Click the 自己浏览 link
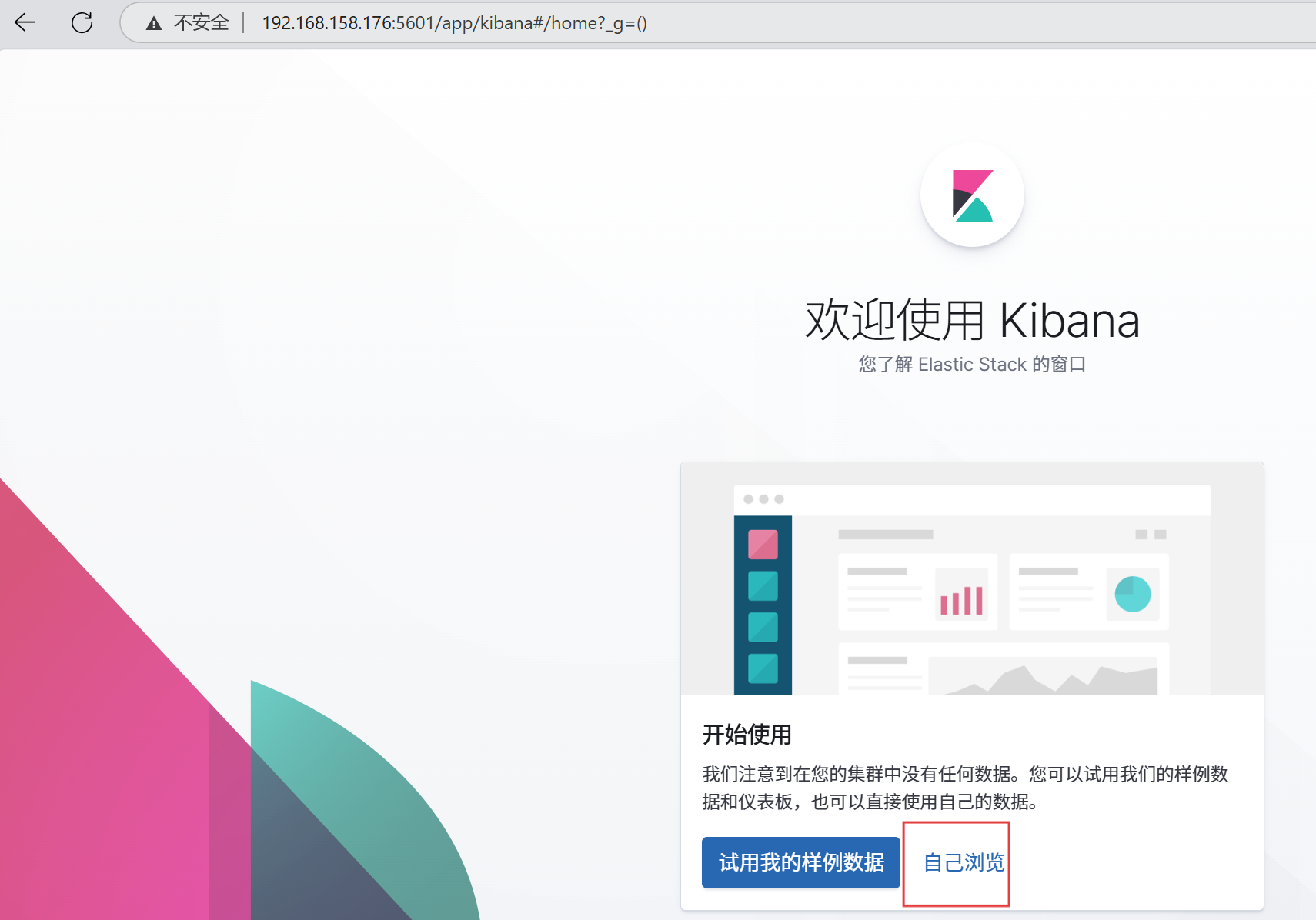Image resolution: width=1316 pixels, height=920 pixels. click(x=964, y=863)
